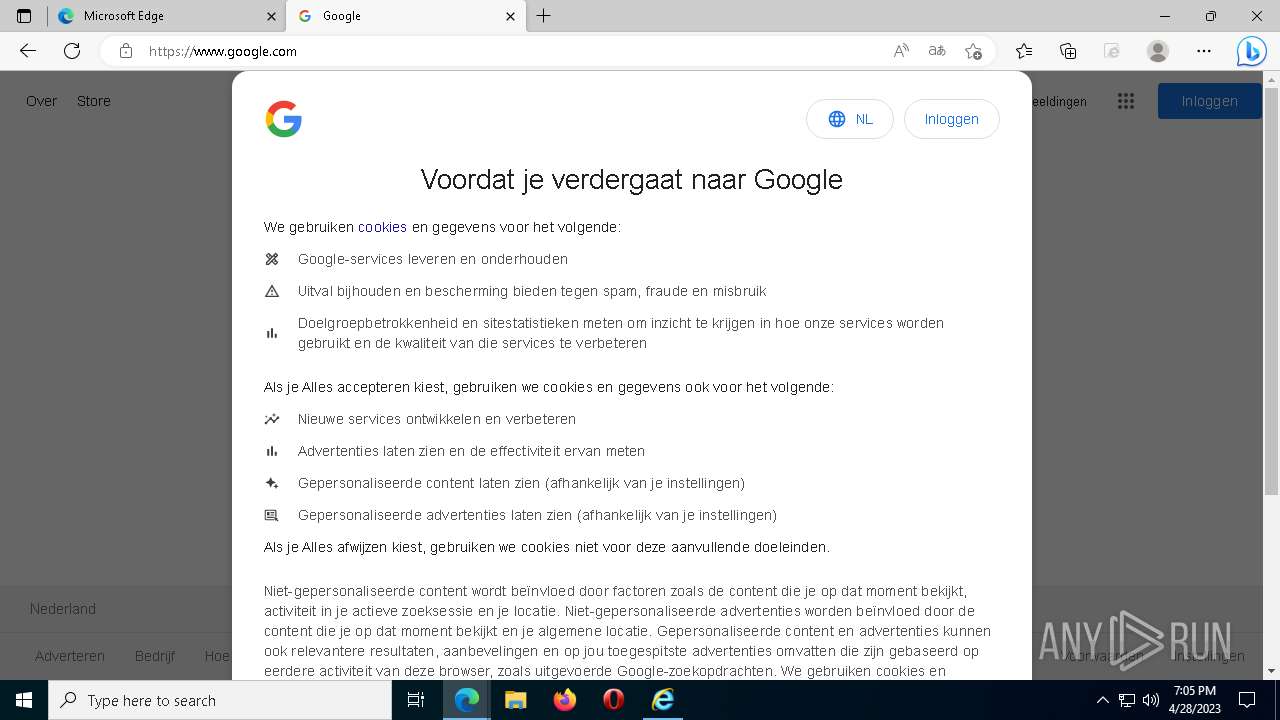Open Edge Settings and more menu

coord(1204,51)
